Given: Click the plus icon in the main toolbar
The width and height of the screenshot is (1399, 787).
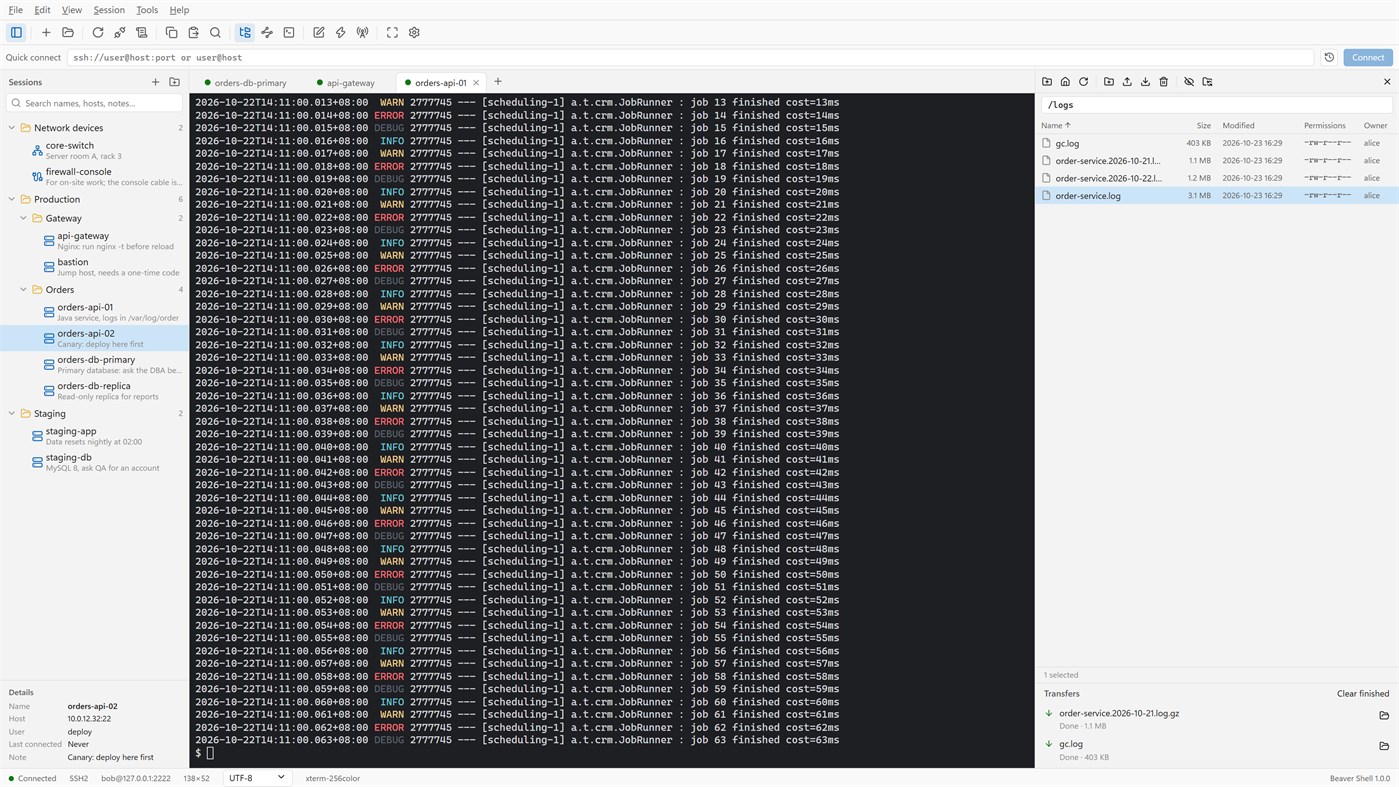Looking at the screenshot, I should (46, 33).
